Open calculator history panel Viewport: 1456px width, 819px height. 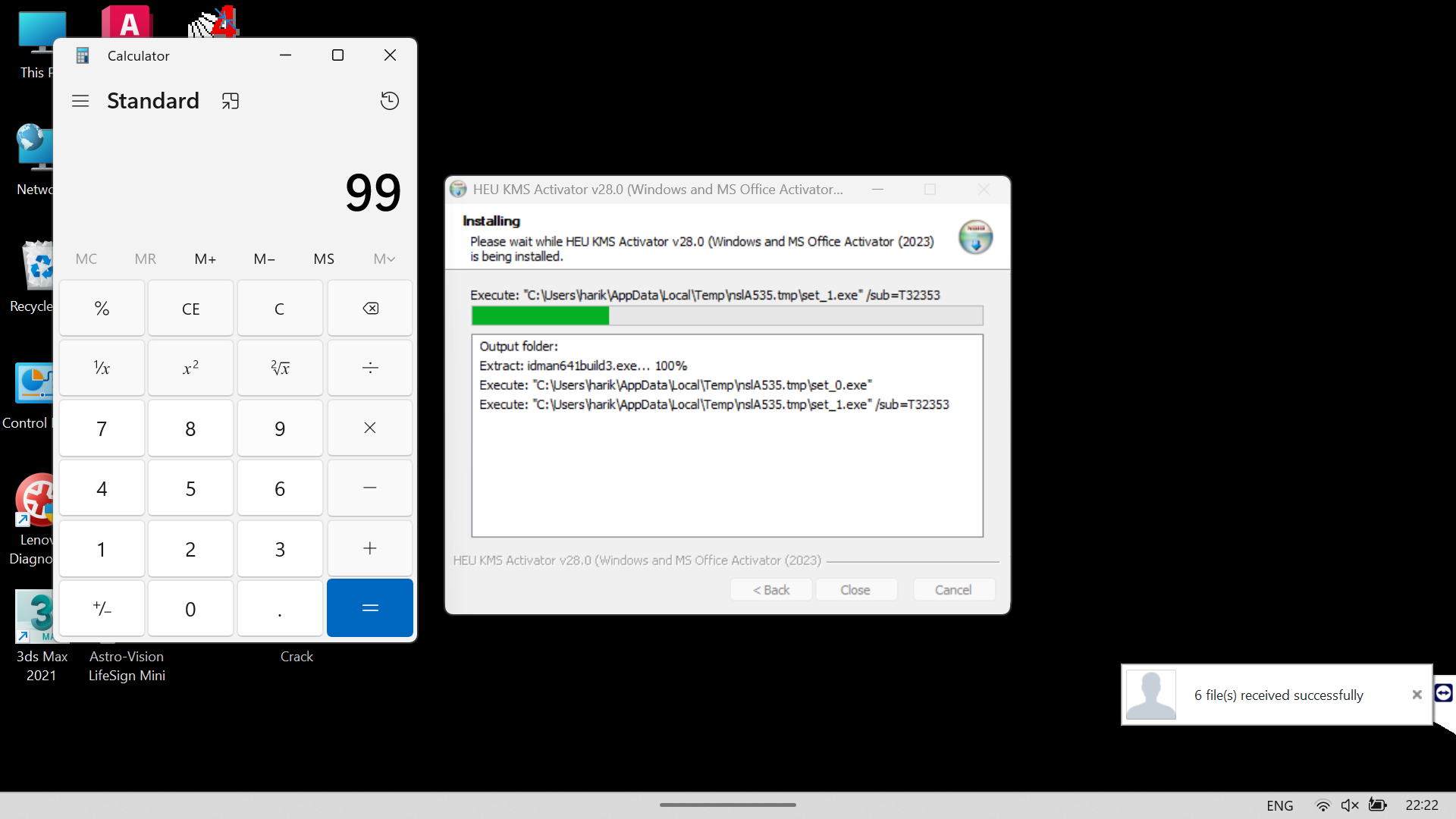tap(389, 101)
